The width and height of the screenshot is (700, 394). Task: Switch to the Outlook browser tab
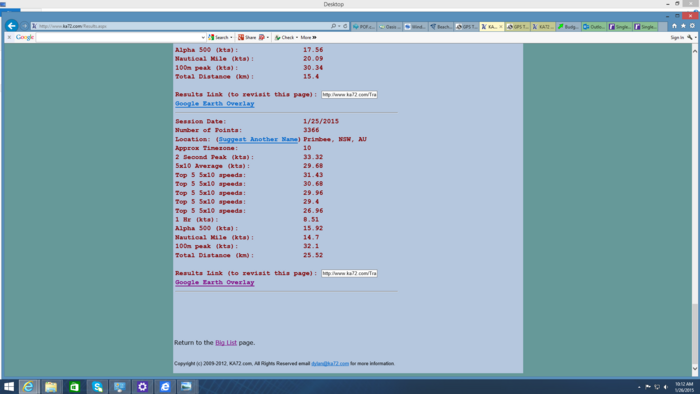point(594,27)
